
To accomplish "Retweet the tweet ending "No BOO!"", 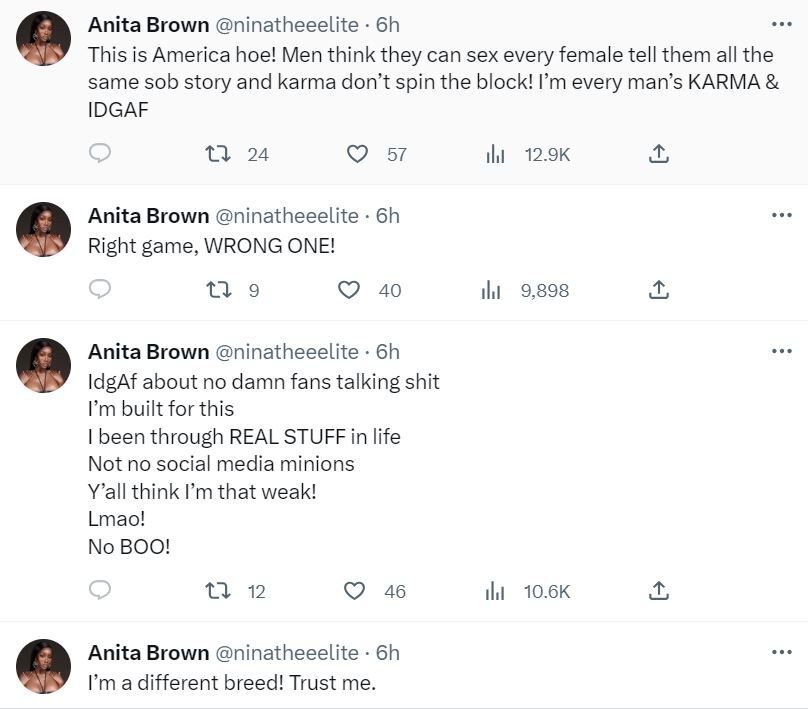I will (x=213, y=591).
